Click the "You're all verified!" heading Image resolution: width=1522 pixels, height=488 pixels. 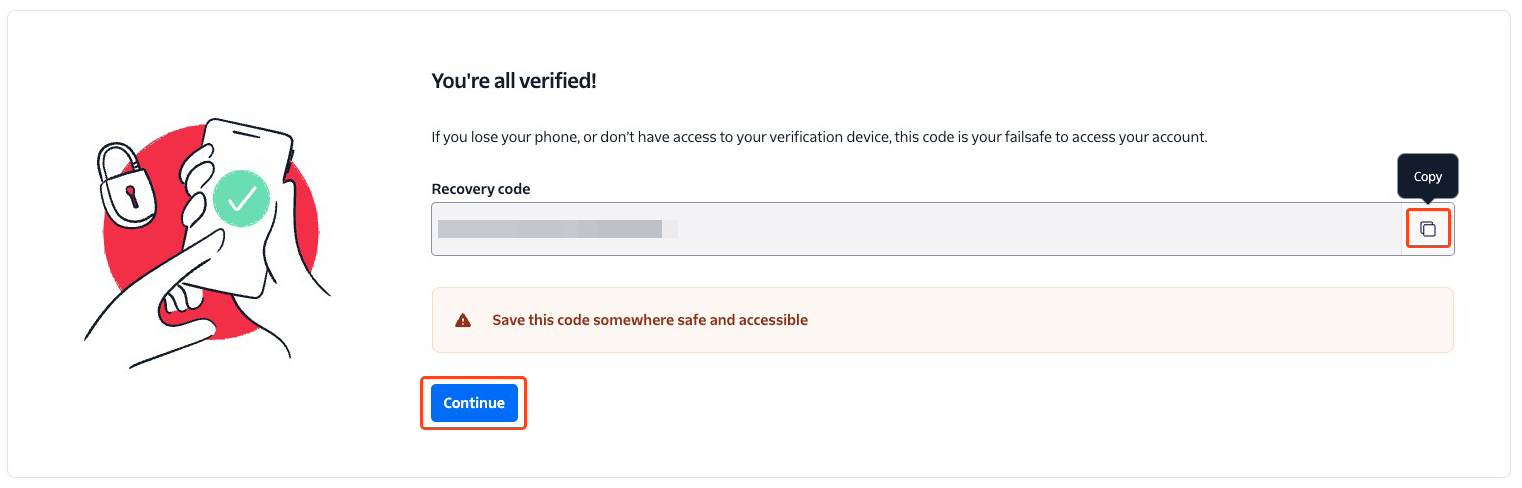[514, 81]
